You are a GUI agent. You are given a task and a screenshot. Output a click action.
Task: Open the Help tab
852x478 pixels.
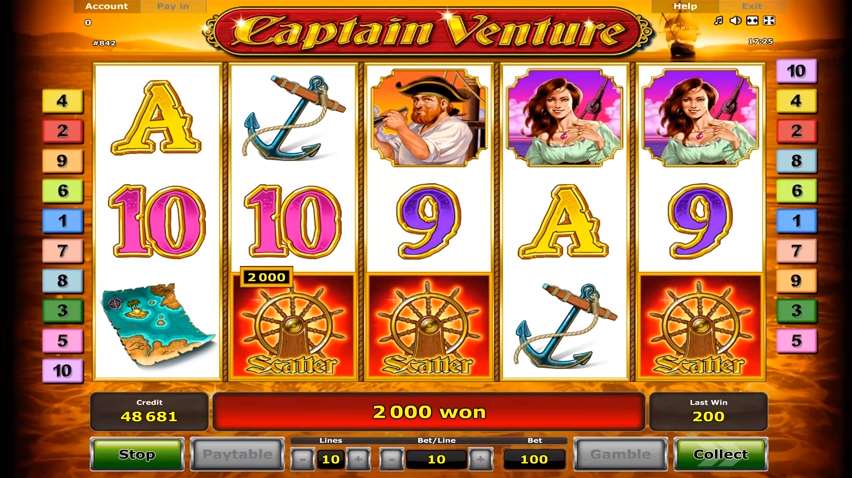pos(685,7)
